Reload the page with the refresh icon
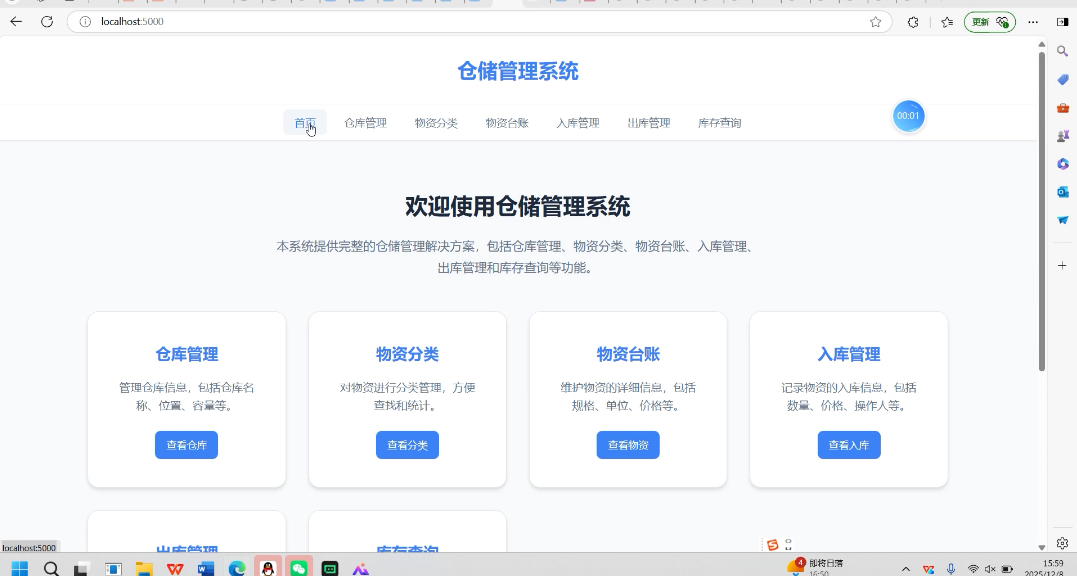Viewport: 1077px width, 576px height. 47,22
